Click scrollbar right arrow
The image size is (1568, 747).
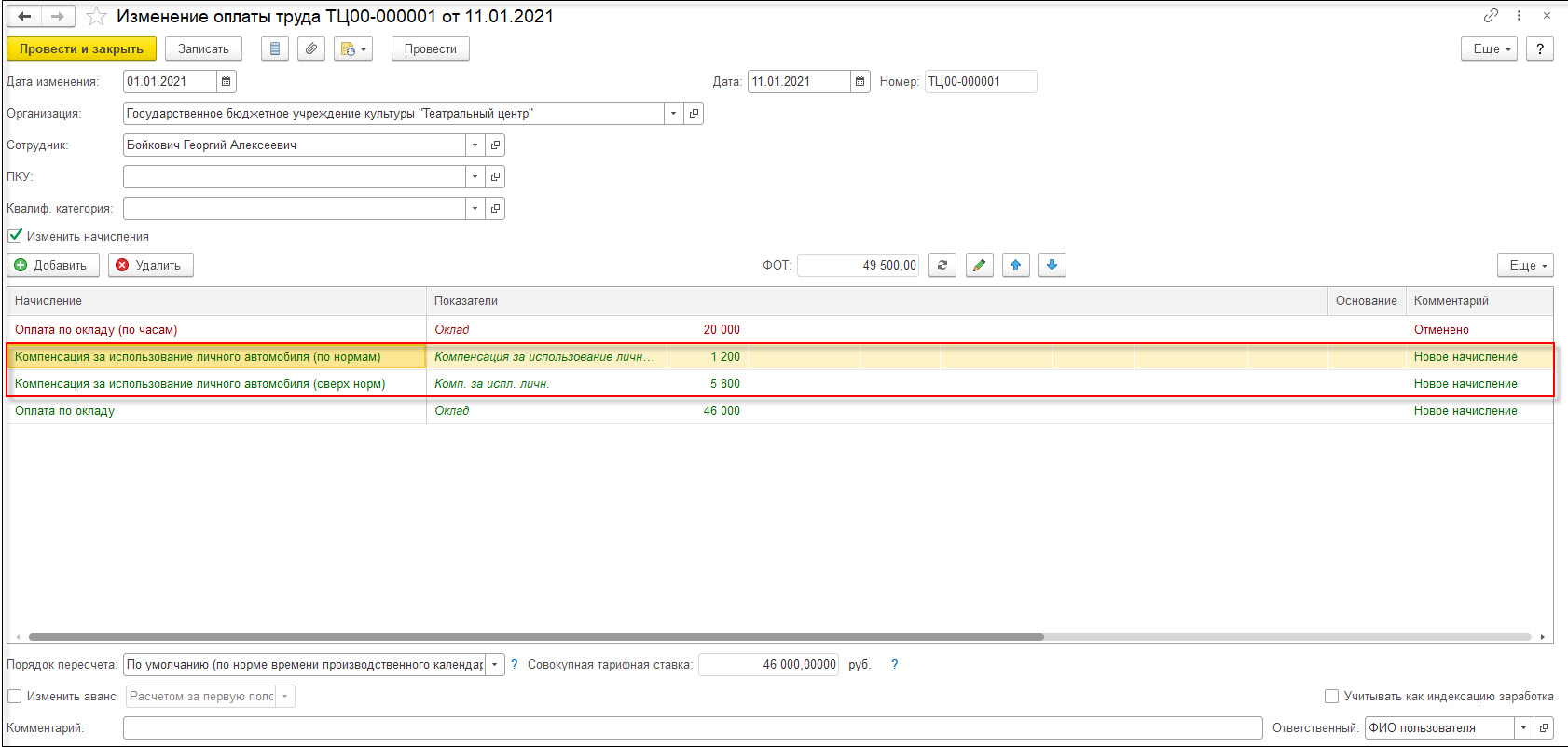point(1543,637)
